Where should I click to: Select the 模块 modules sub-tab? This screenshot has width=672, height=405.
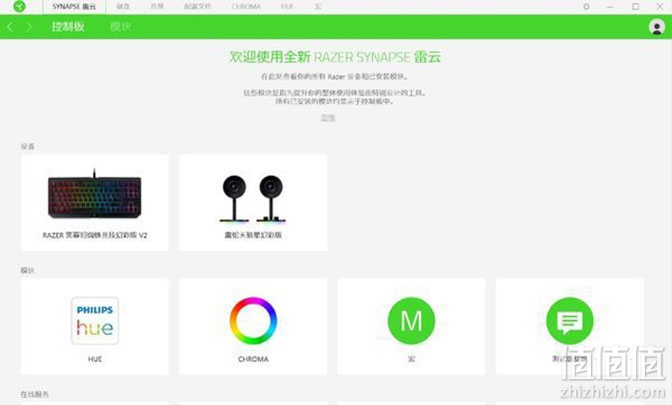pyautogui.click(x=120, y=27)
